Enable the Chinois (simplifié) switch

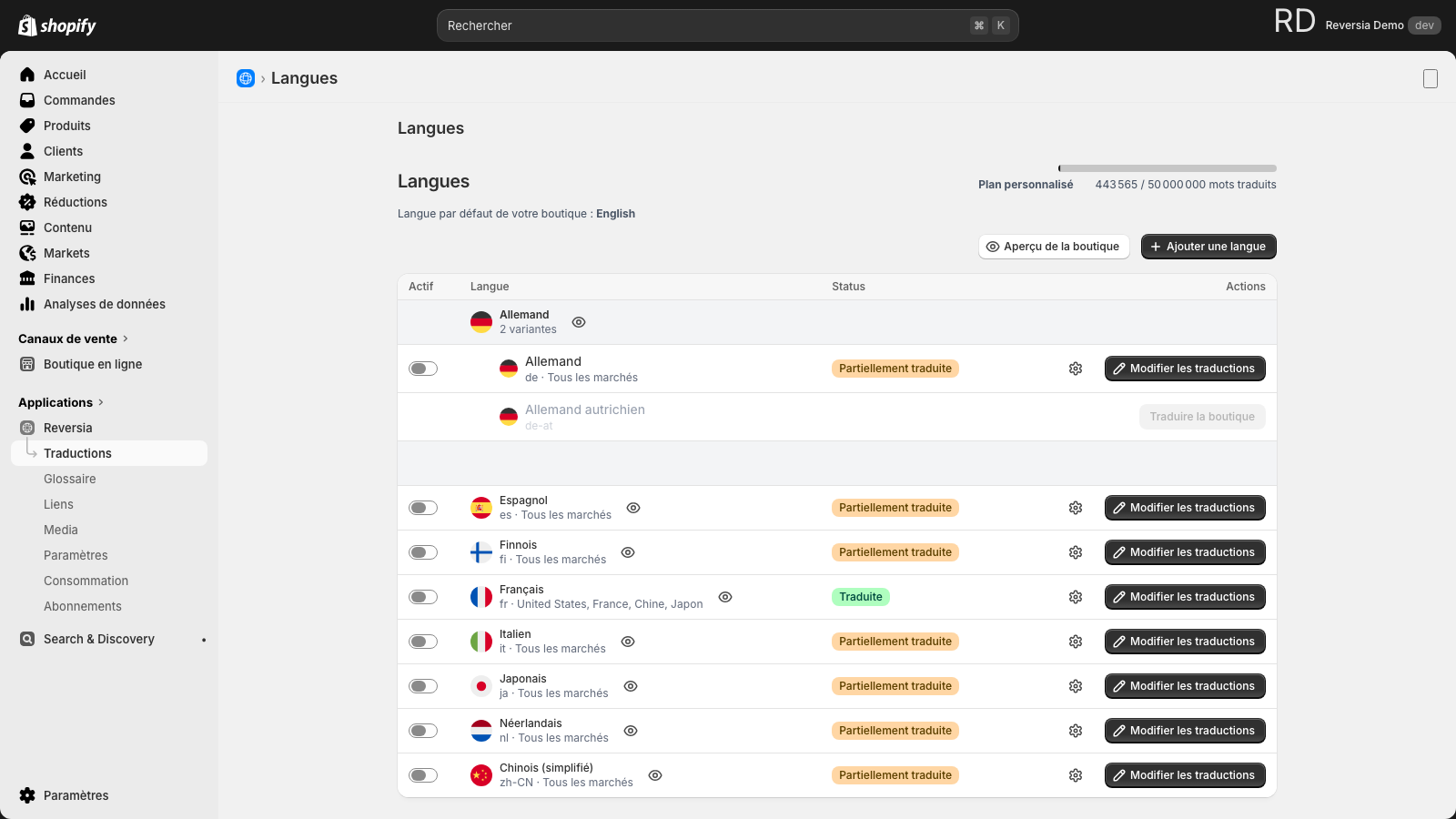coord(423,775)
